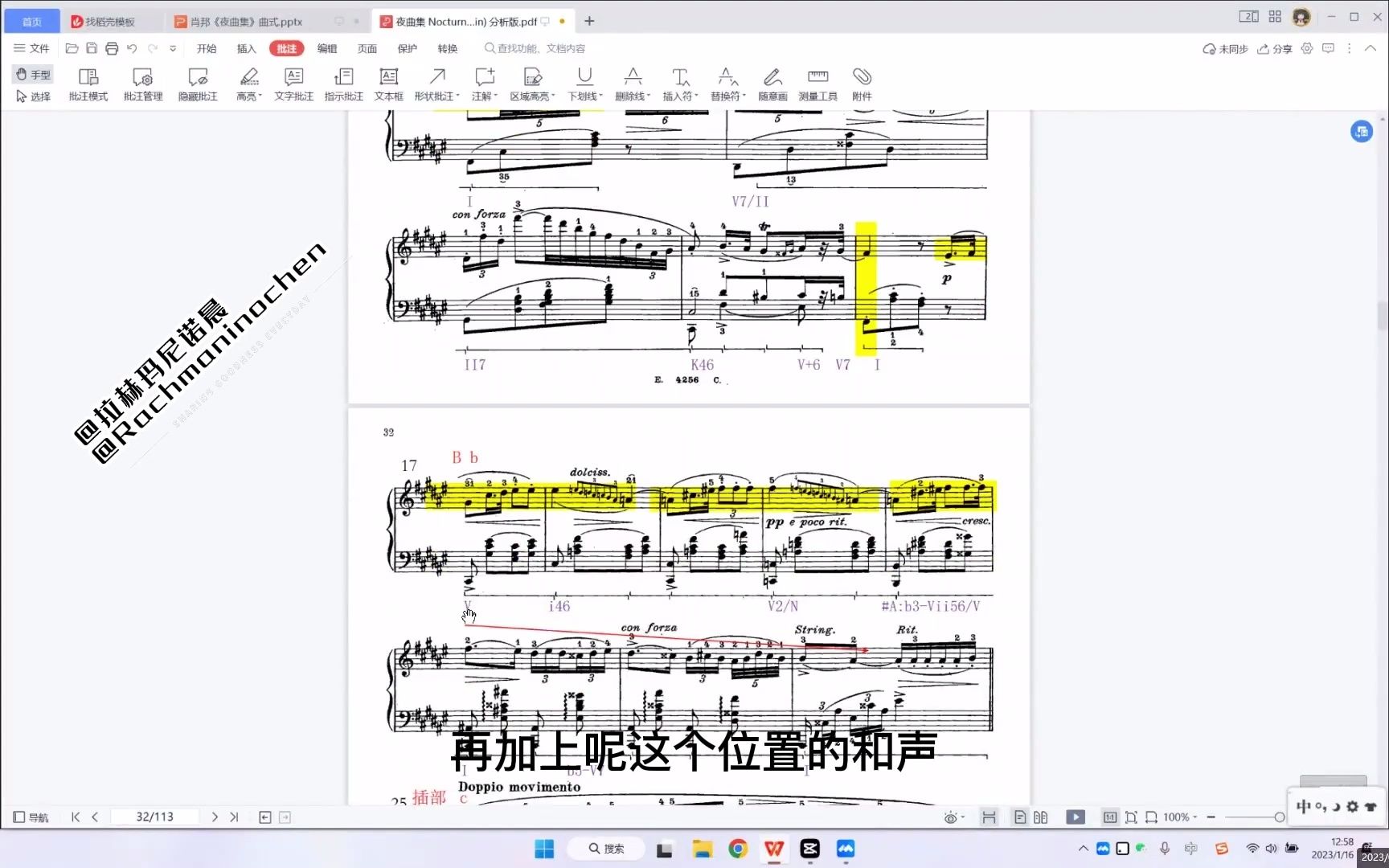Screen dimensions: 1389x868
Task: Switch to the 页面 ribbon tab
Action: tap(367, 48)
